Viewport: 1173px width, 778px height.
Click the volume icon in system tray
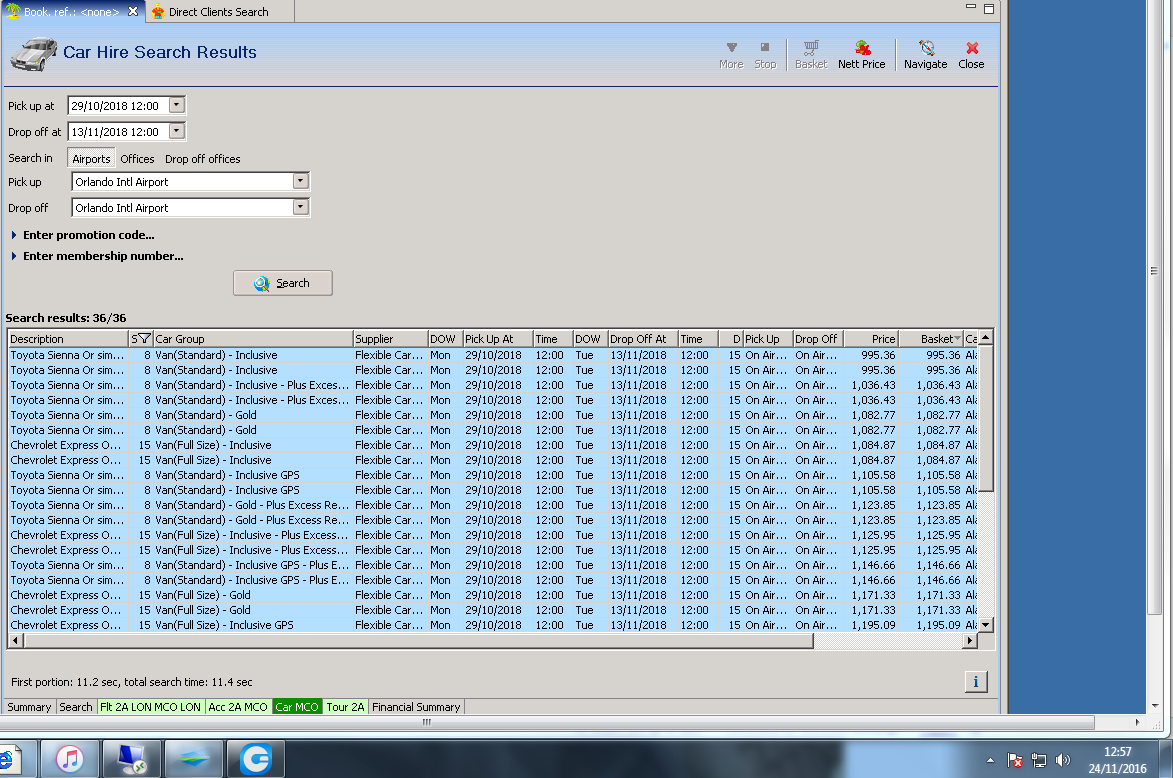[x=1062, y=760]
